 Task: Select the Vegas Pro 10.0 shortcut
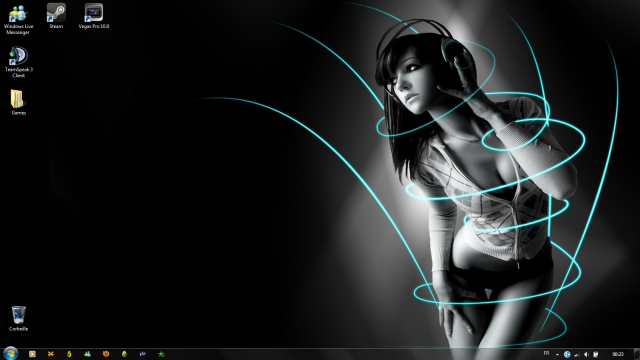point(94,16)
